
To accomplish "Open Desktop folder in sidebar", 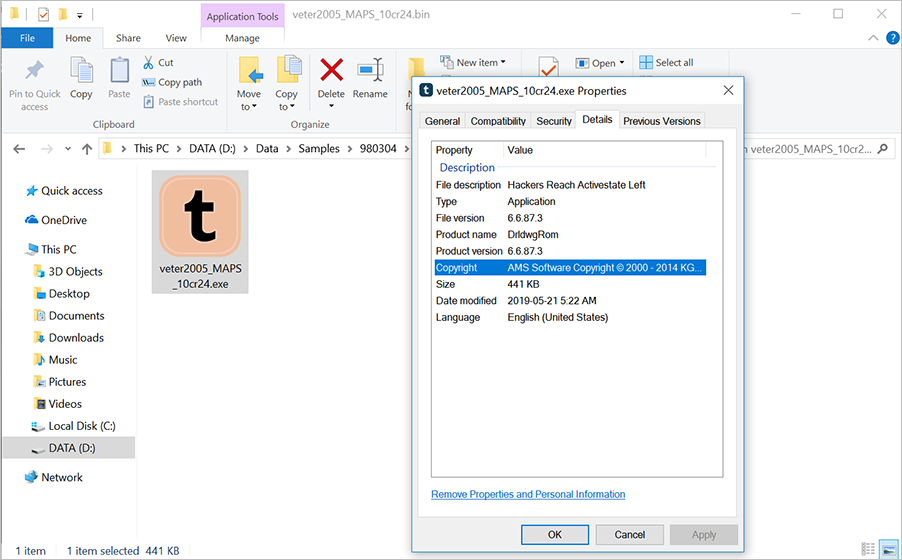I will (x=62, y=294).
